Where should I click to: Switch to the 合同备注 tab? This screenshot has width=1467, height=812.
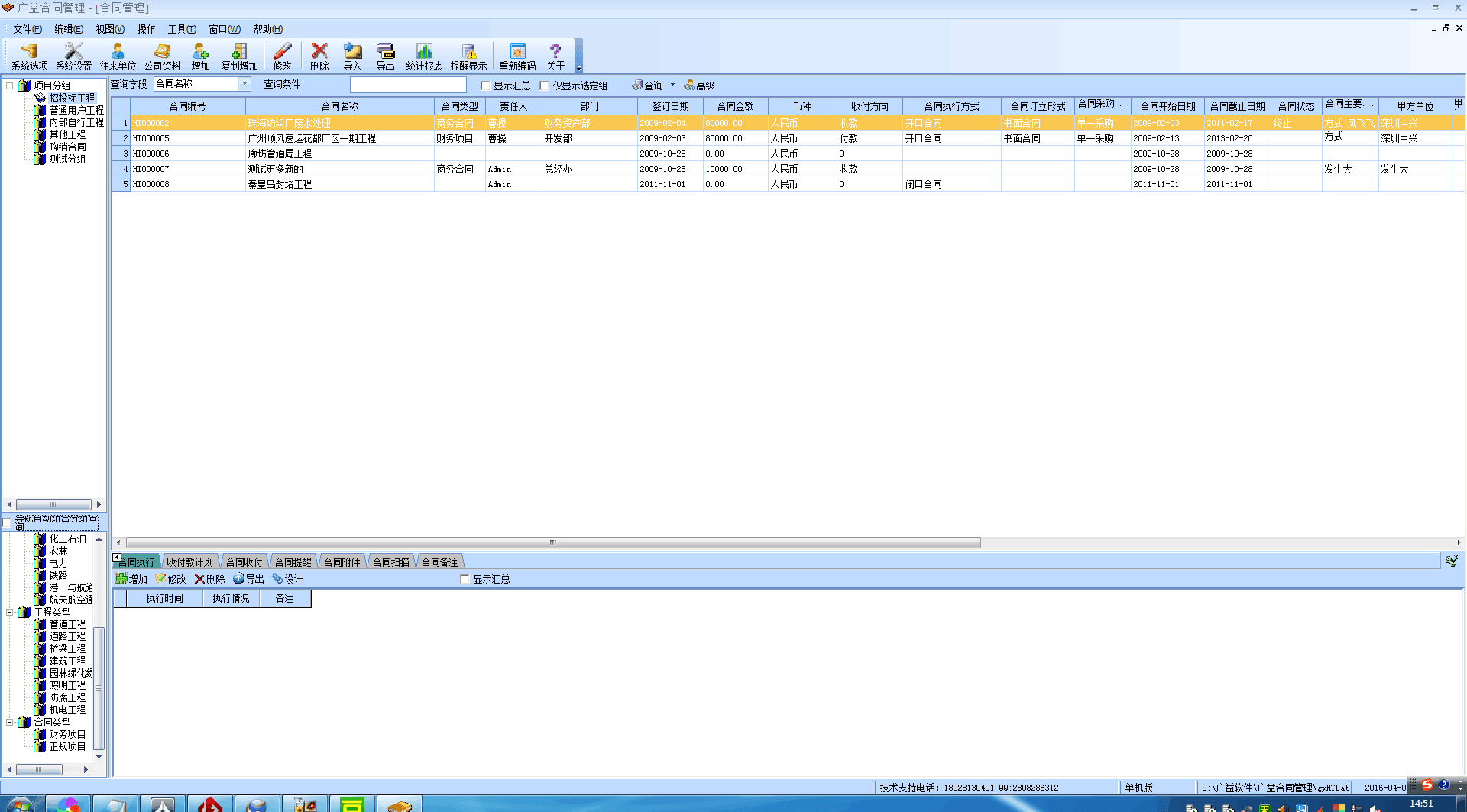coord(439,562)
